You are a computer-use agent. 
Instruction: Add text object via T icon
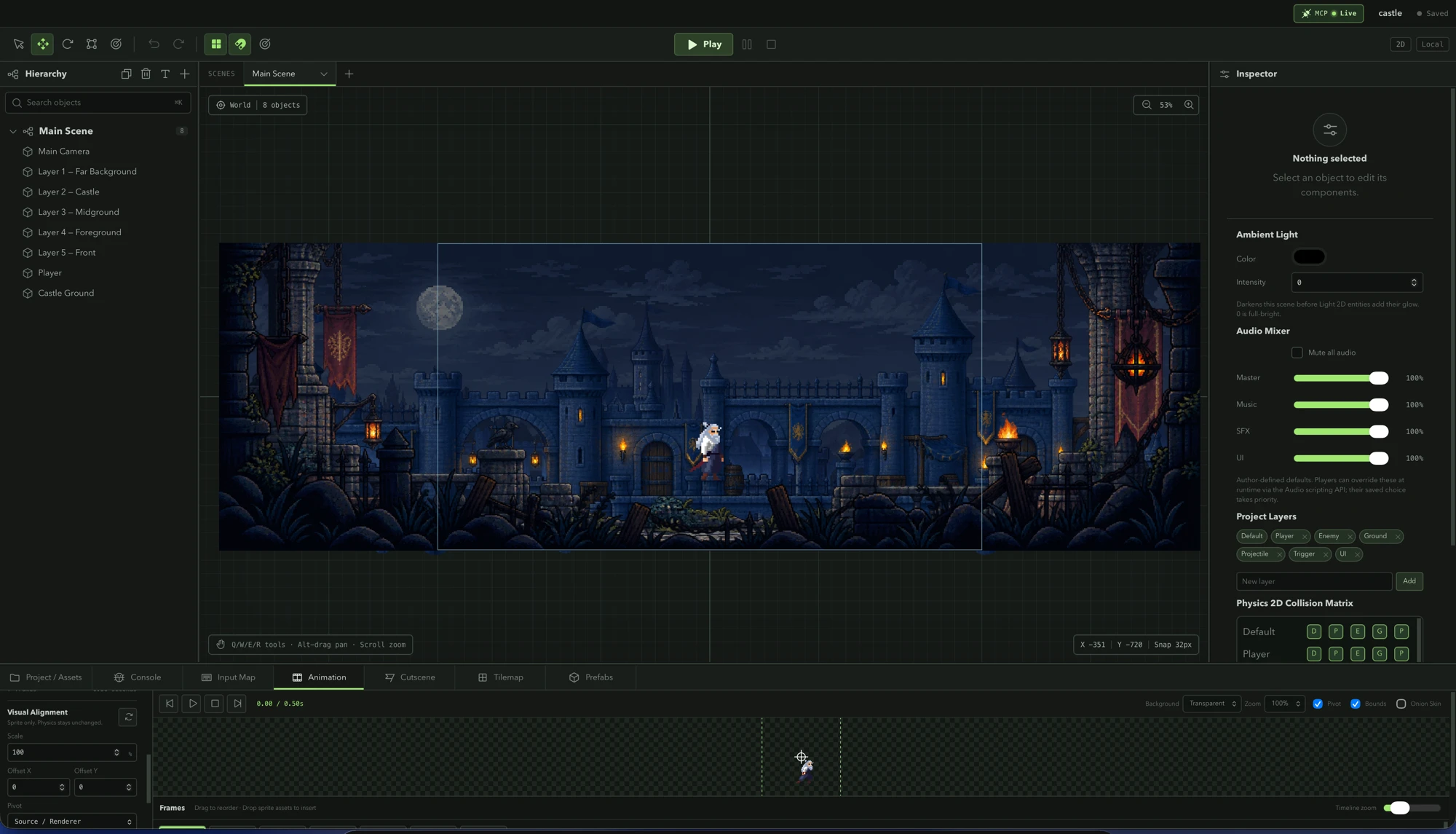(165, 74)
